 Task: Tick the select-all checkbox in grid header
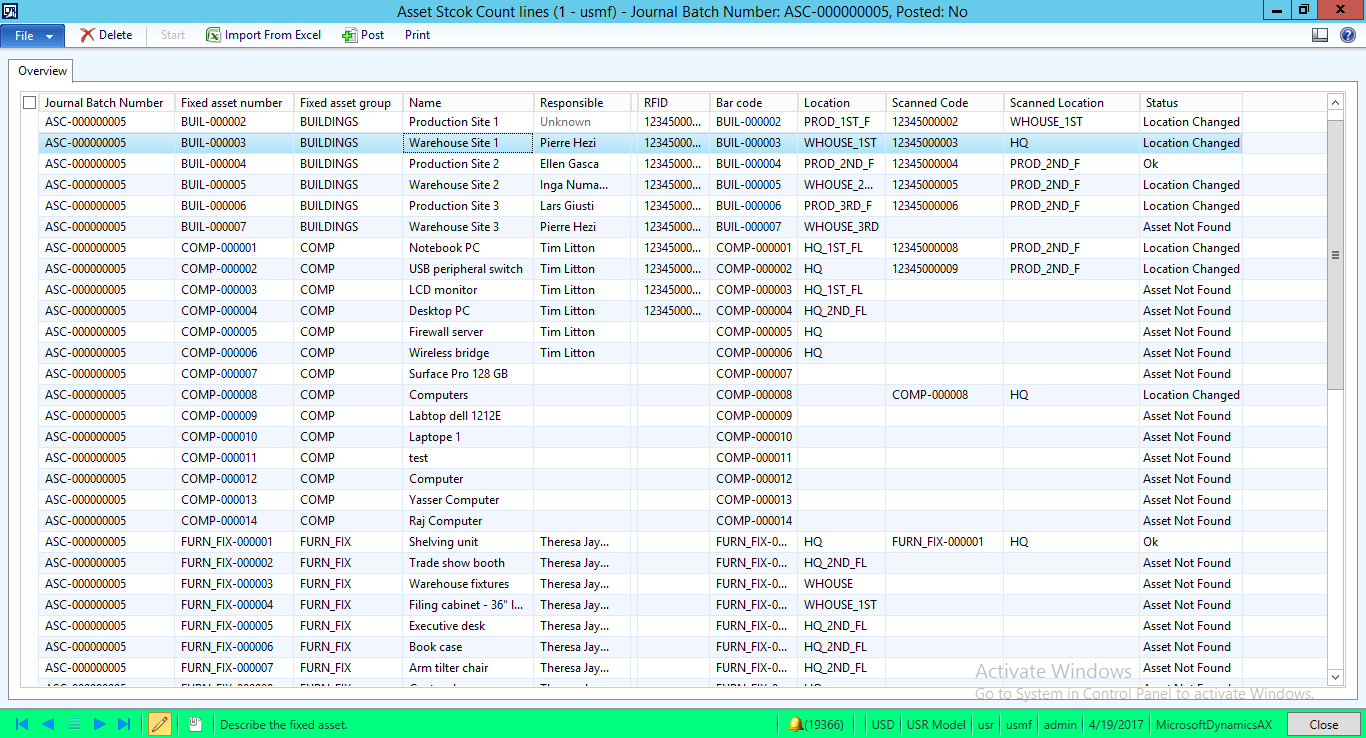29,102
